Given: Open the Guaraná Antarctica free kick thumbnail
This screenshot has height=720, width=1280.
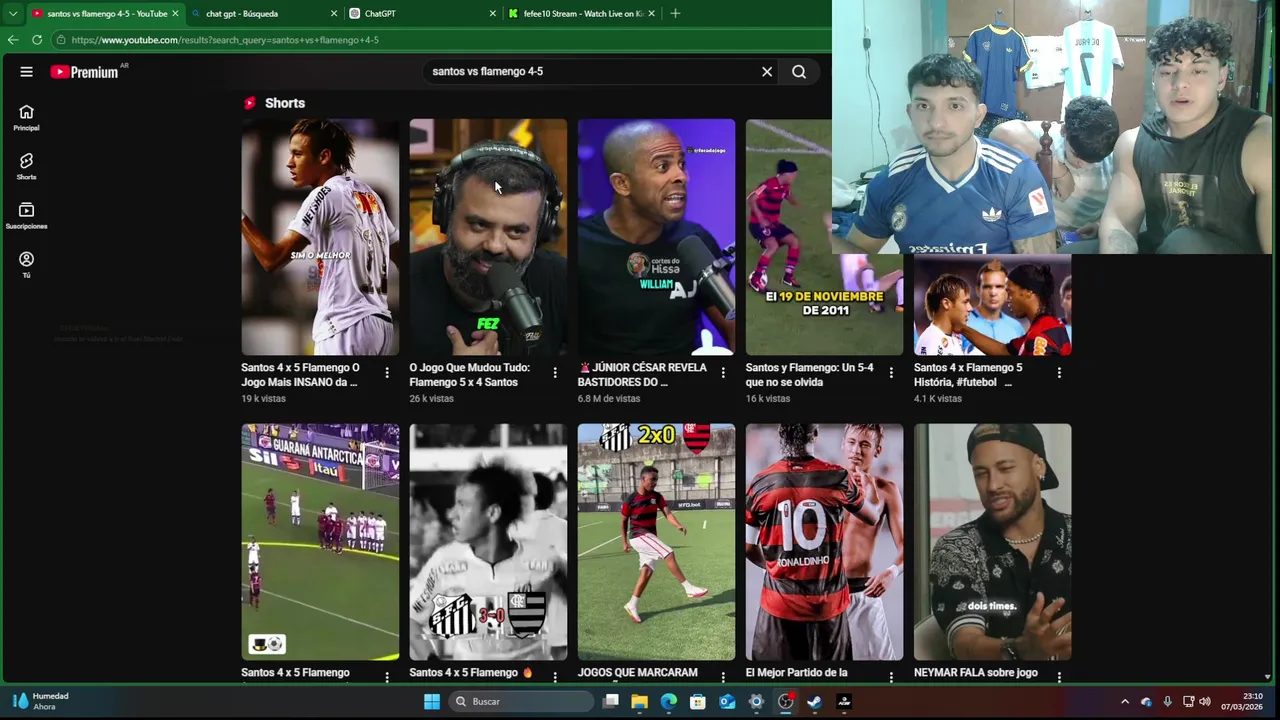Looking at the screenshot, I should (320, 542).
